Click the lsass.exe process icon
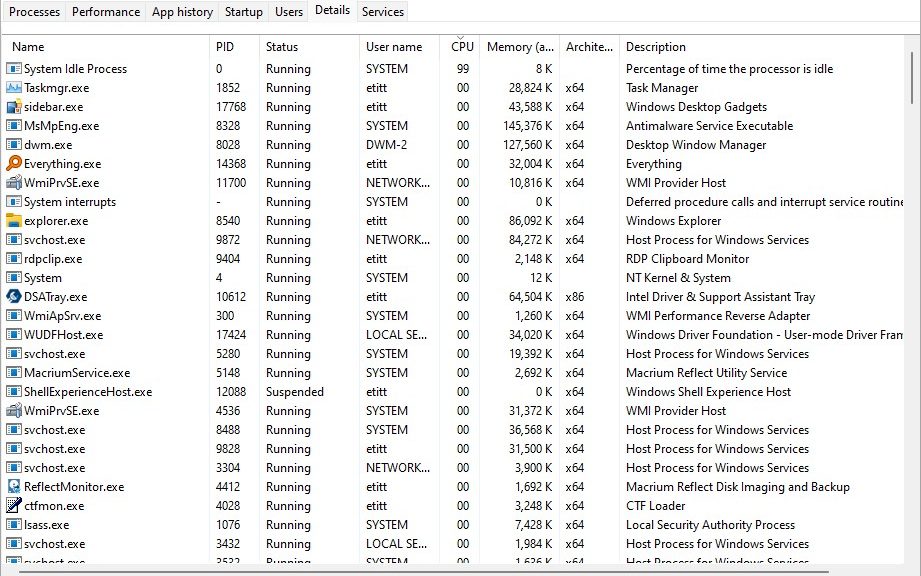This screenshot has width=921, height=576. (14, 524)
